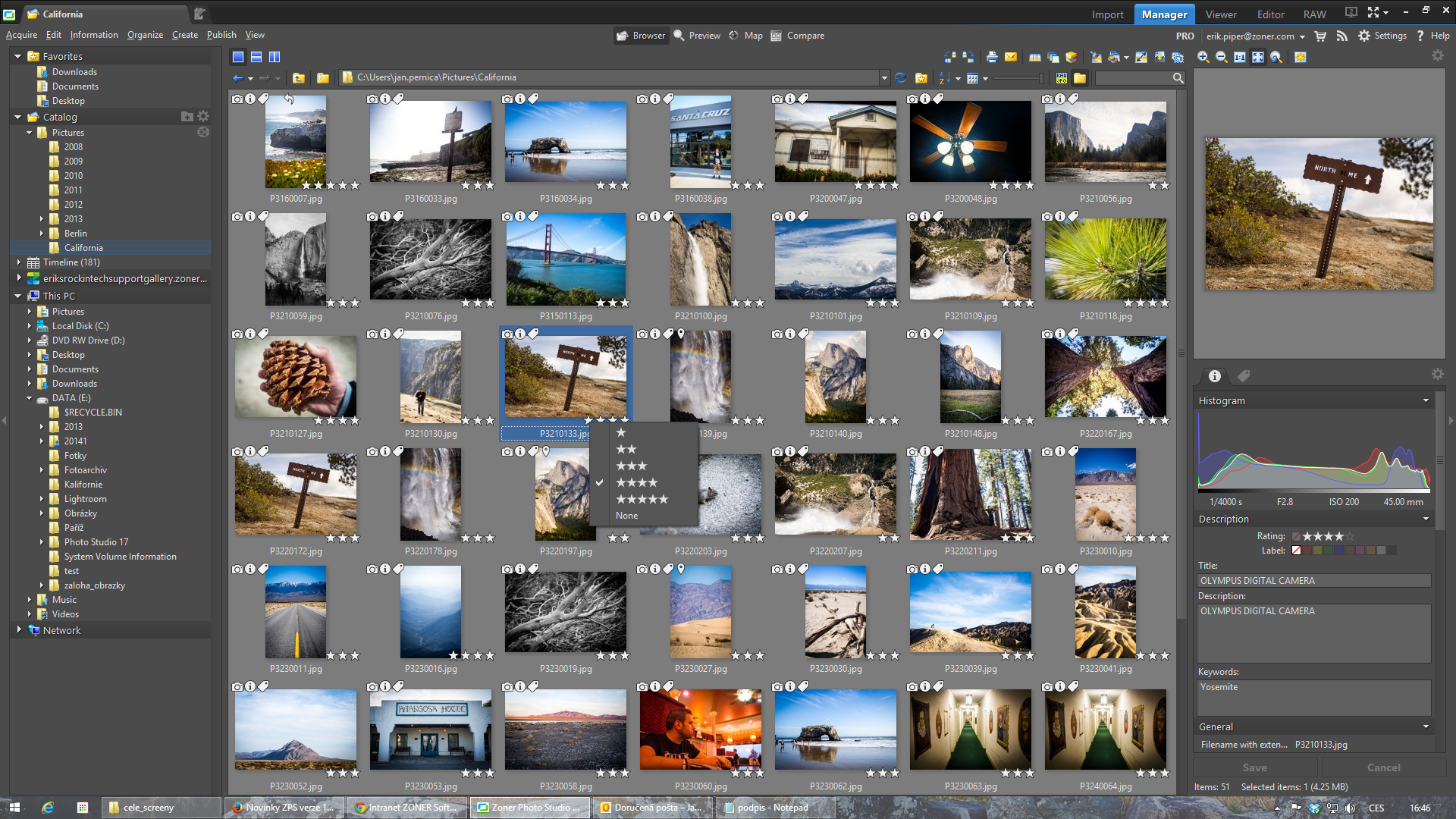Click the horizontal split window layout icon
Viewport: 1456px width, 819px height.
pos(256,58)
